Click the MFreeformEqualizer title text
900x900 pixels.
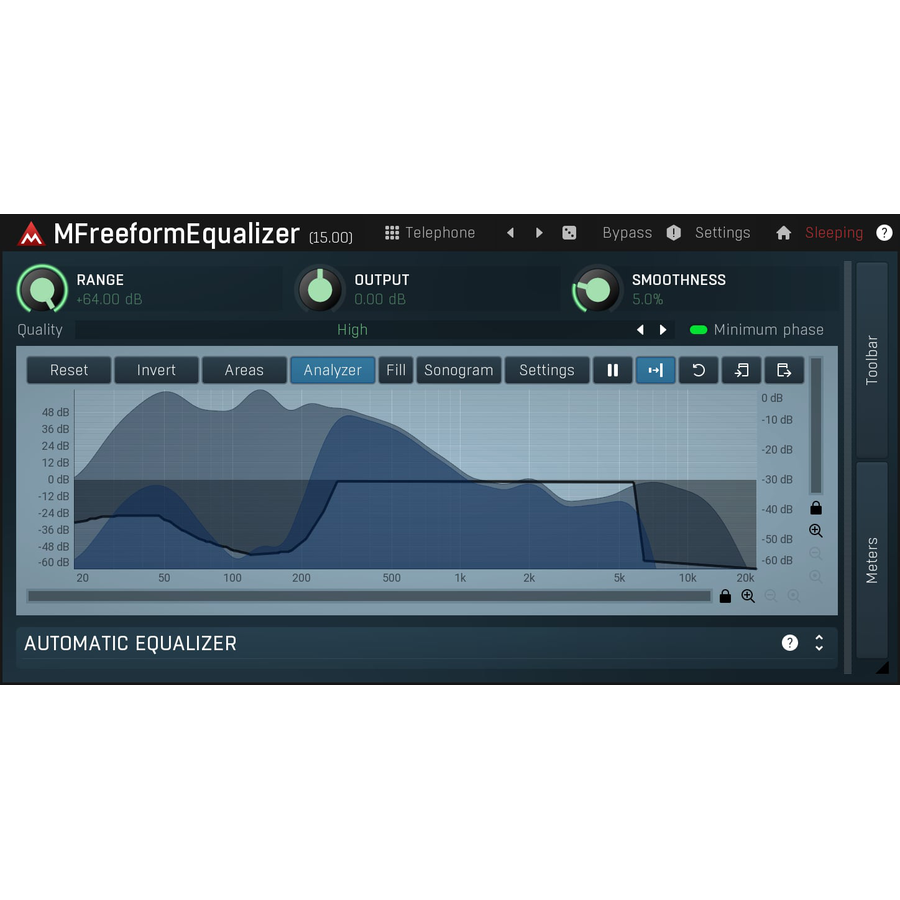click(x=176, y=234)
